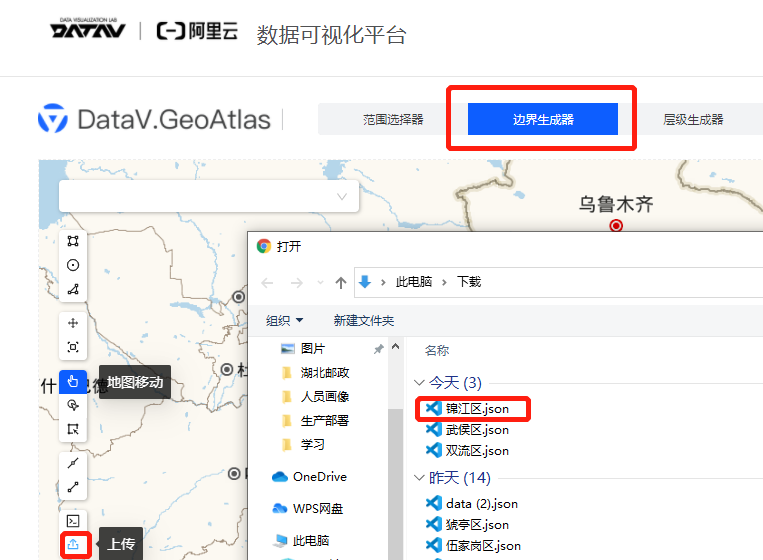Screen dimensions: 763x560
Task: Switch to 边界生成器 tab
Action: click(x=543, y=119)
